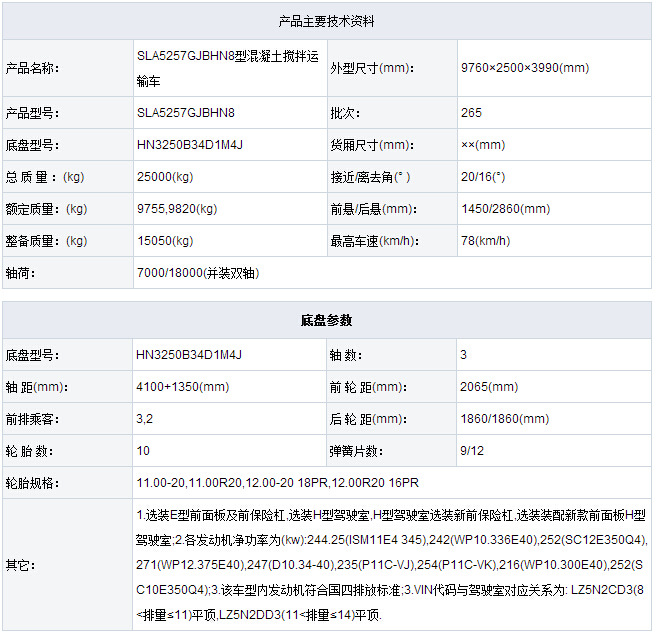Click the 15050(kg) curb mass value

pos(165,241)
